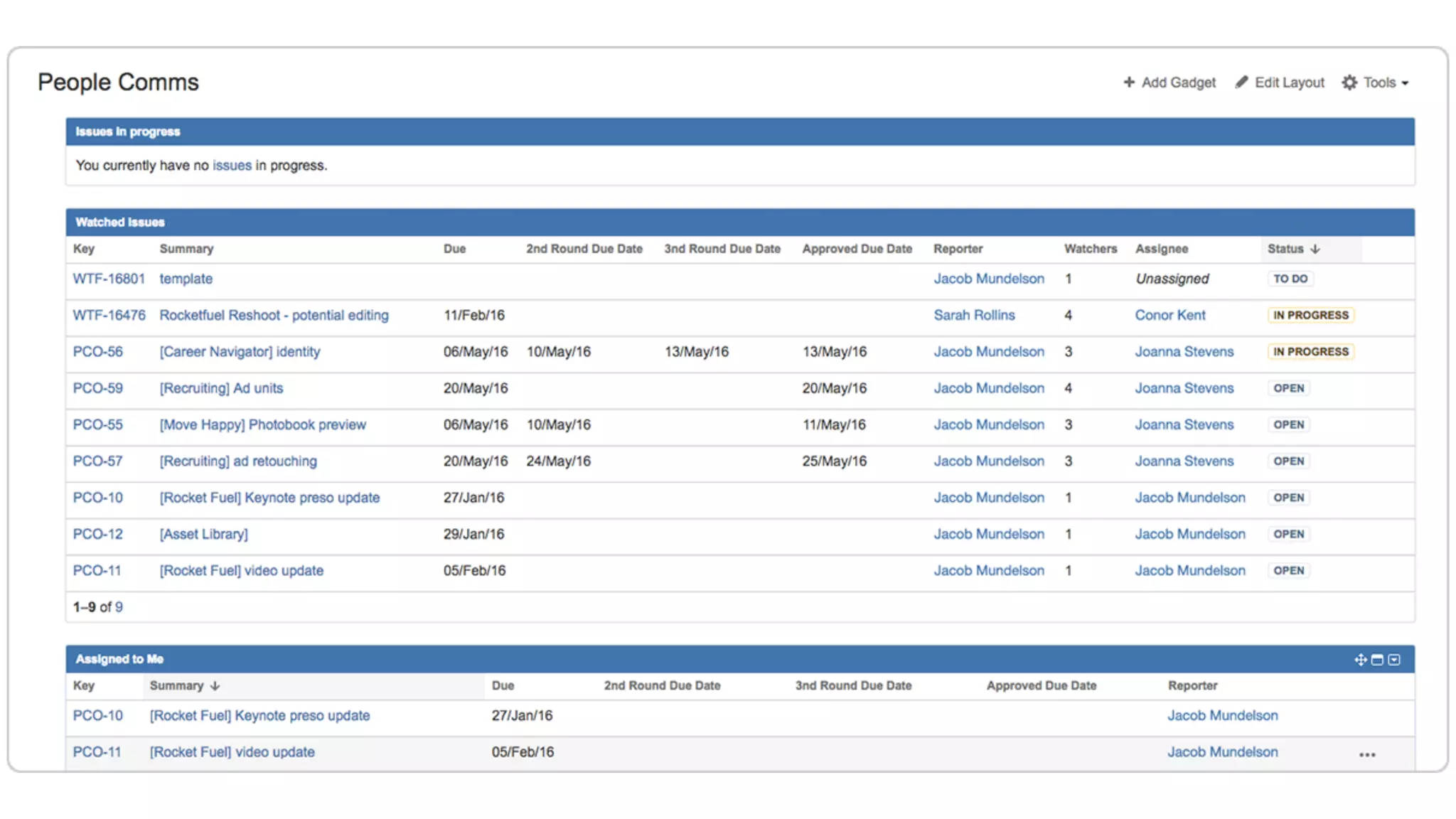Viewport: 1456px width, 819px height.
Task: Open assignee Conor Kent profile
Action: click(x=1169, y=315)
